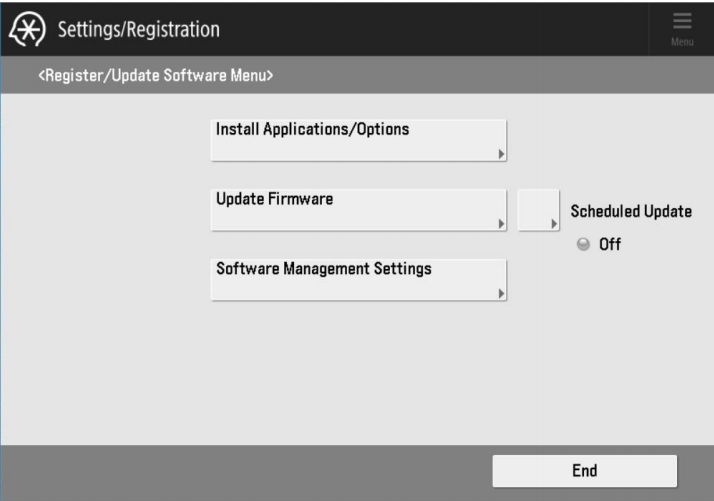Expand the arrow on Install Applications/Options
Viewport: 714px width, 501px height.
[x=501, y=155]
